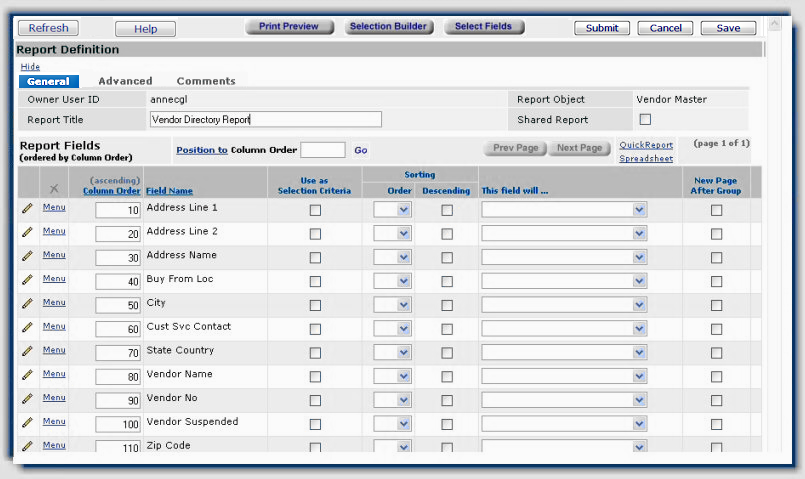The image size is (805, 479).
Task: Click the Selection Builder button
Action: pyautogui.click(x=389, y=27)
